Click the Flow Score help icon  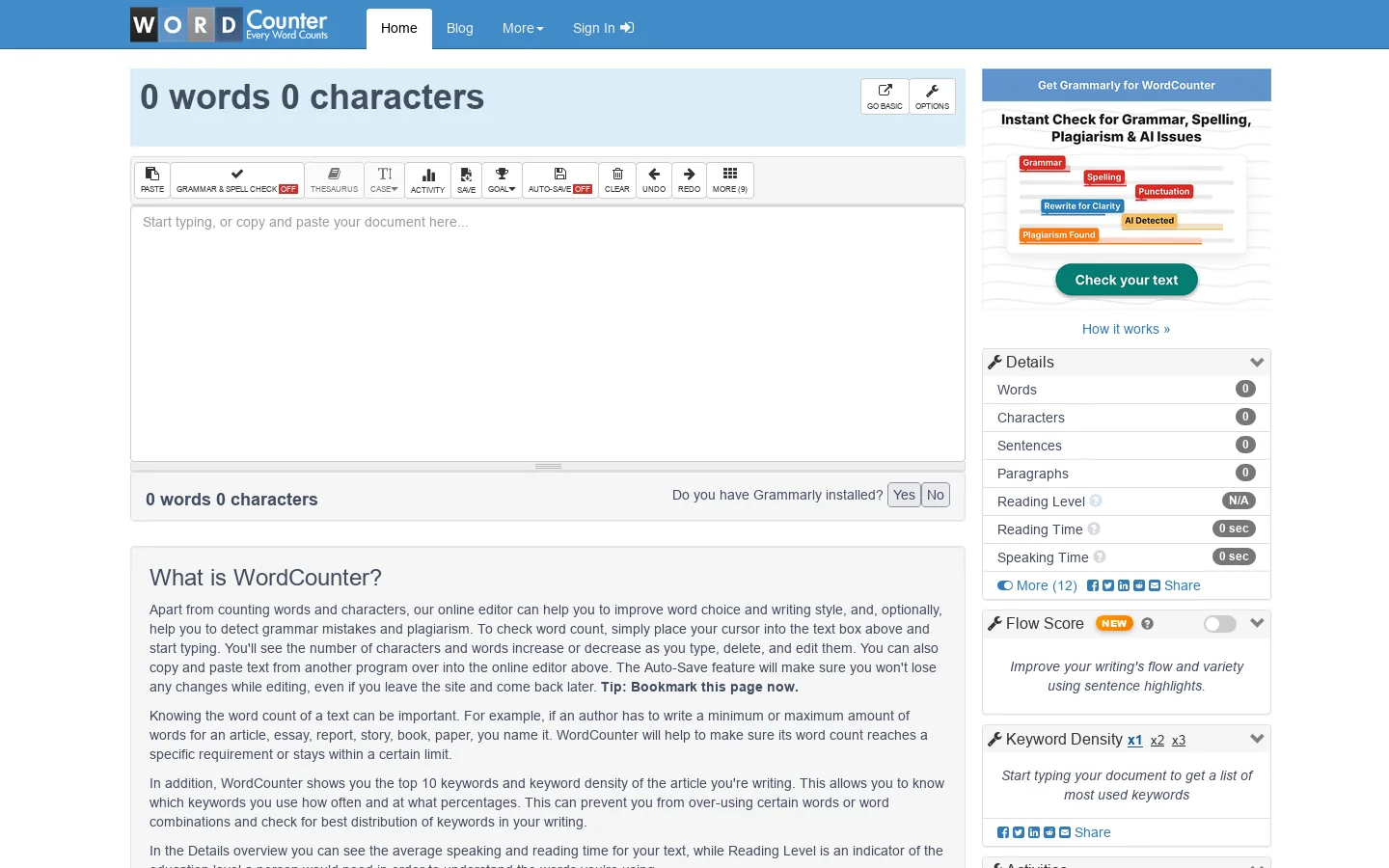[x=1147, y=624]
